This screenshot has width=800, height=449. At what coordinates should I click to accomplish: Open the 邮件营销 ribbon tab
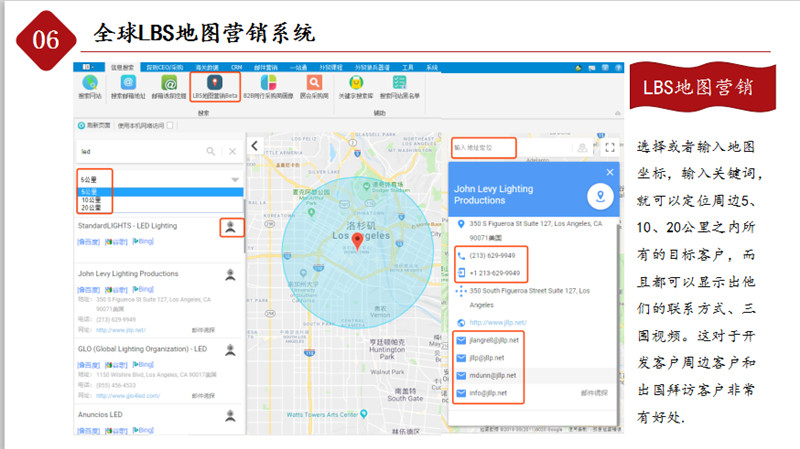[x=266, y=67]
